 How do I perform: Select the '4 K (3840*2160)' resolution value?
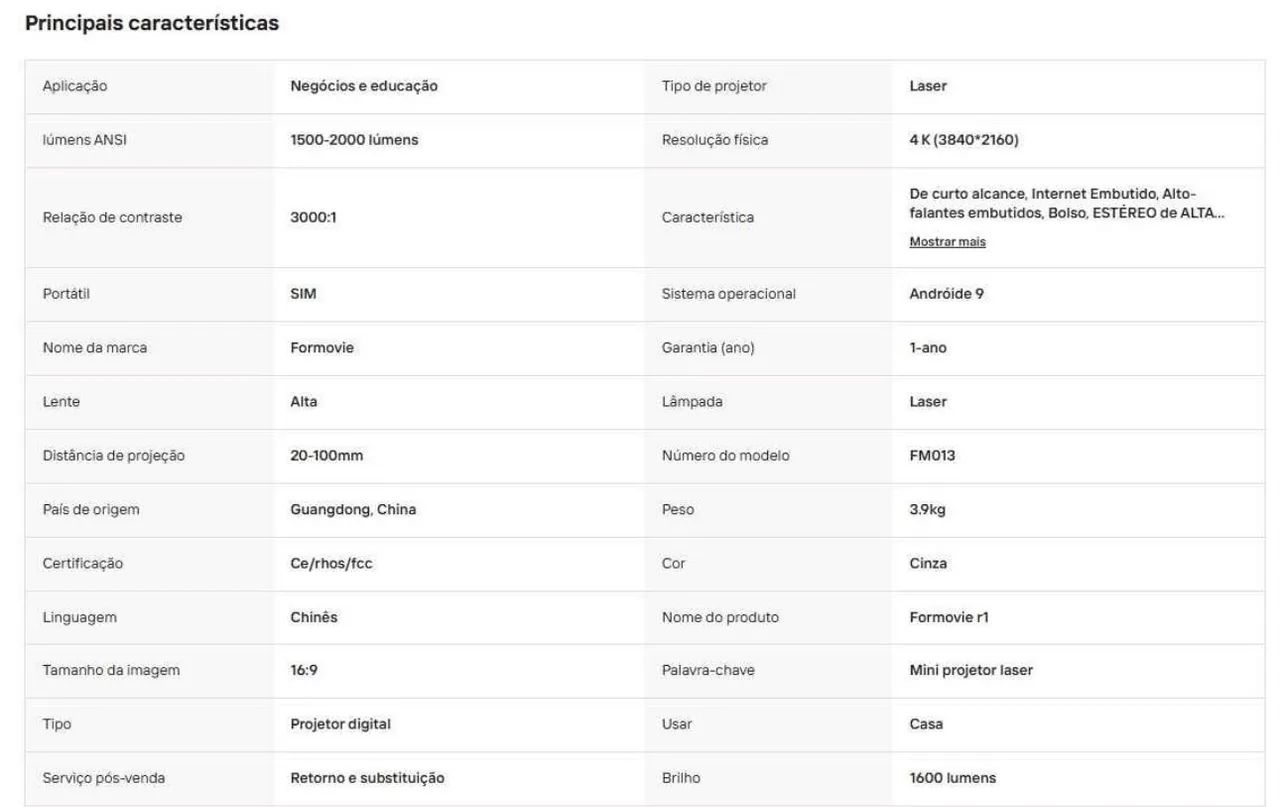(x=964, y=140)
